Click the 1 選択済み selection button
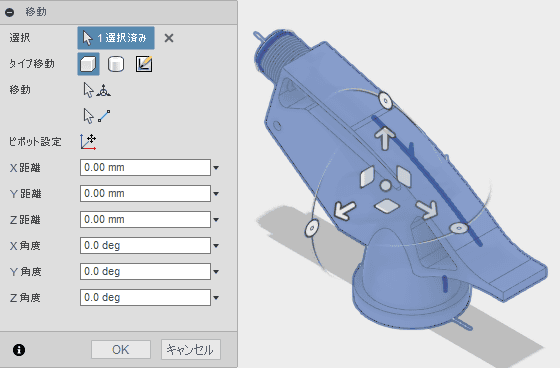 (x=116, y=38)
